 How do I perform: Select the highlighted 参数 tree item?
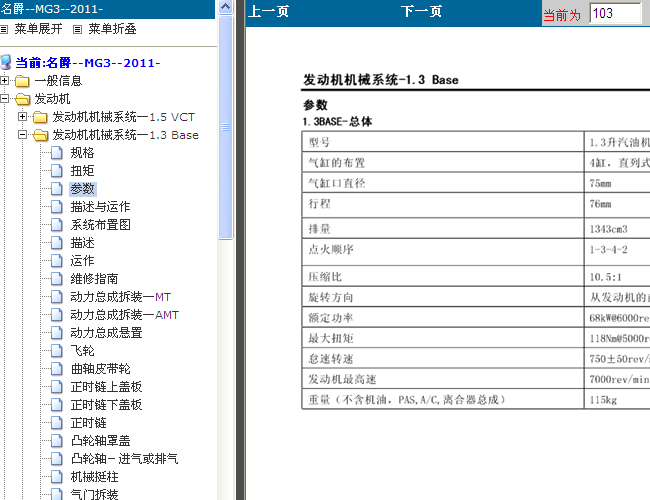click(82, 189)
